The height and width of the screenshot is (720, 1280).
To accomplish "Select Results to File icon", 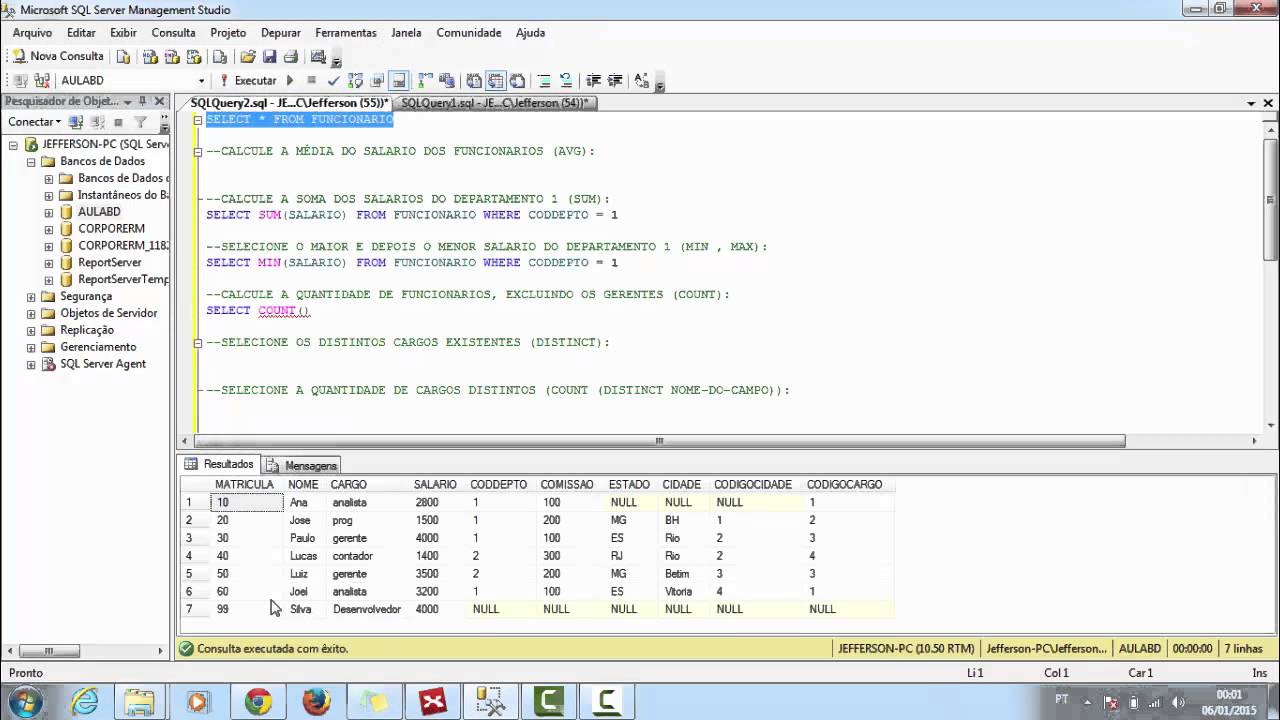I will pos(517,80).
